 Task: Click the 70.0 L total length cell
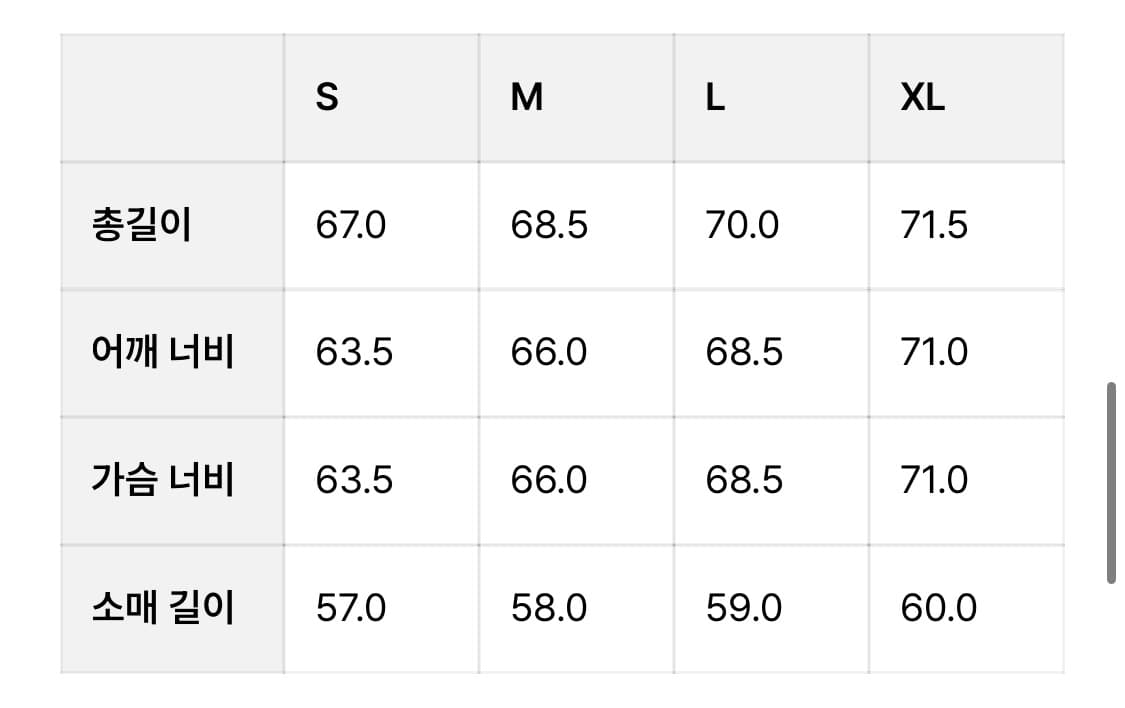(x=742, y=226)
